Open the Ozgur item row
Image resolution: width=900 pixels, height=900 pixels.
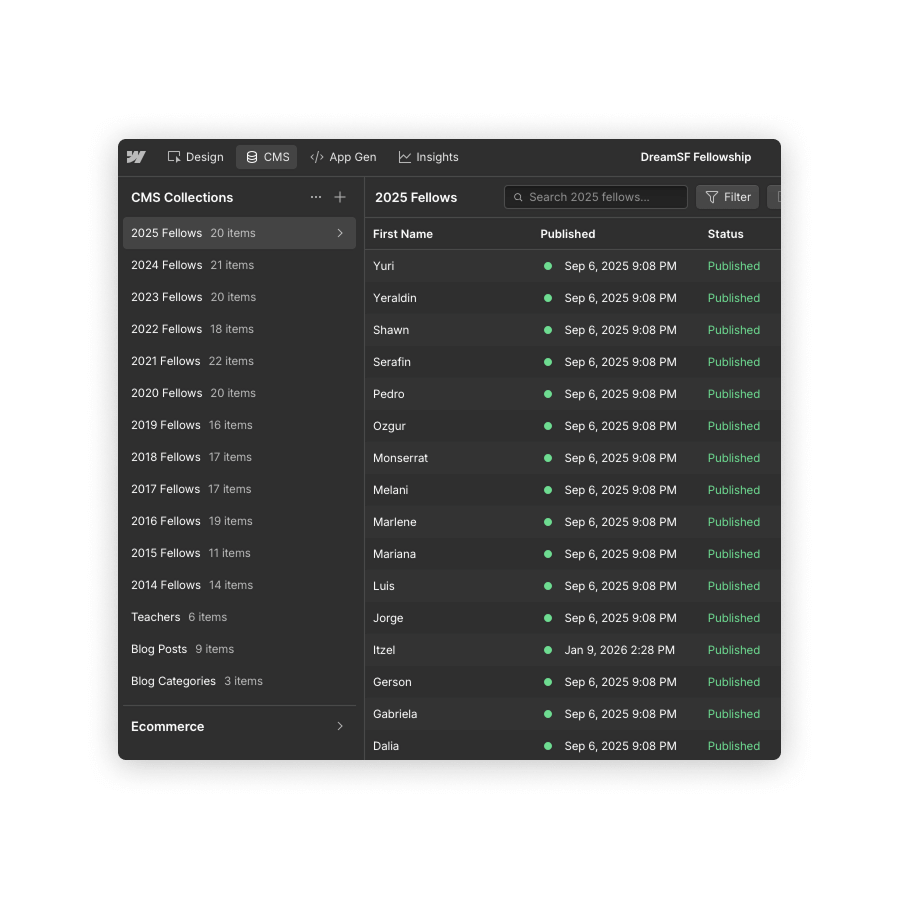tap(573, 426)
